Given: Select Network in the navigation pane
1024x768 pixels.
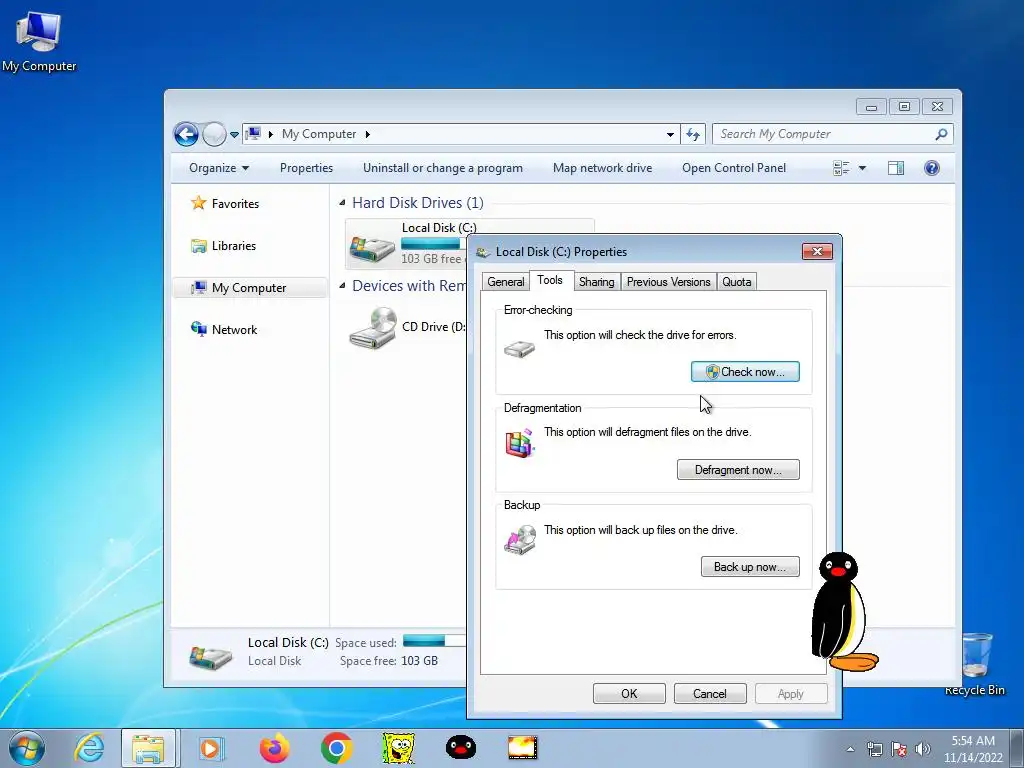Looking at the screenshot, I should 224,329.
